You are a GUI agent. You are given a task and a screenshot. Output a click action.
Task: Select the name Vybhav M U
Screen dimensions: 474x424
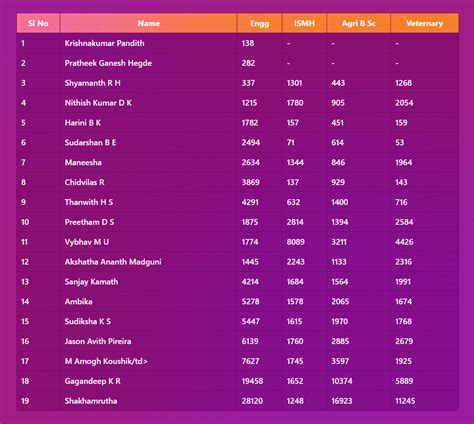coord(87,242)
